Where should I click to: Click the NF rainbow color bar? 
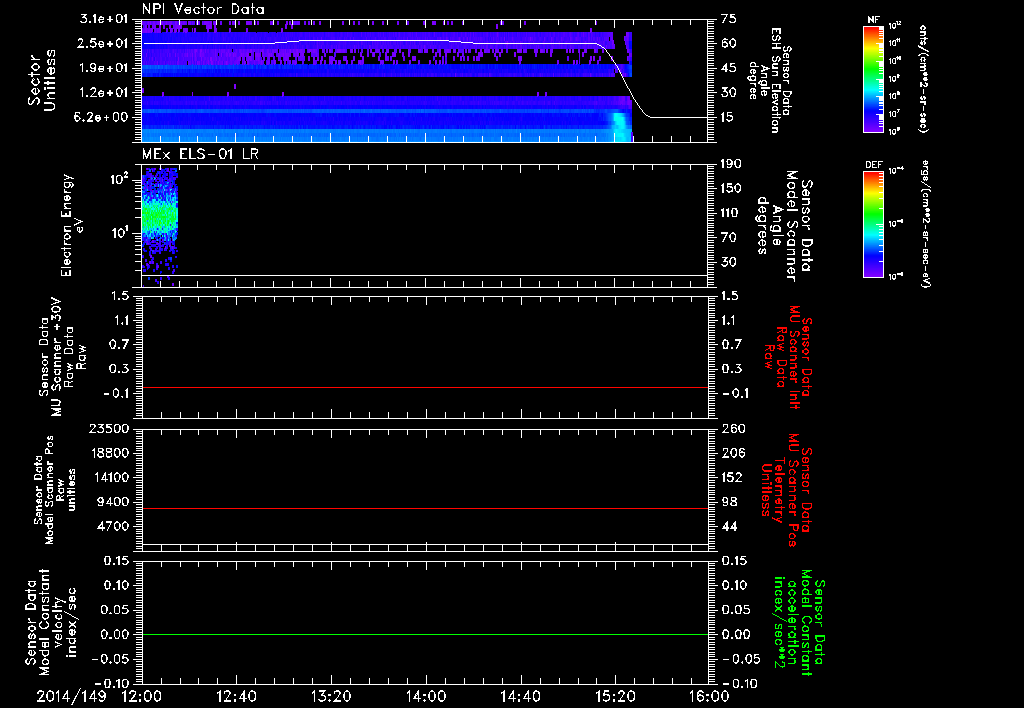coord(874,78)
